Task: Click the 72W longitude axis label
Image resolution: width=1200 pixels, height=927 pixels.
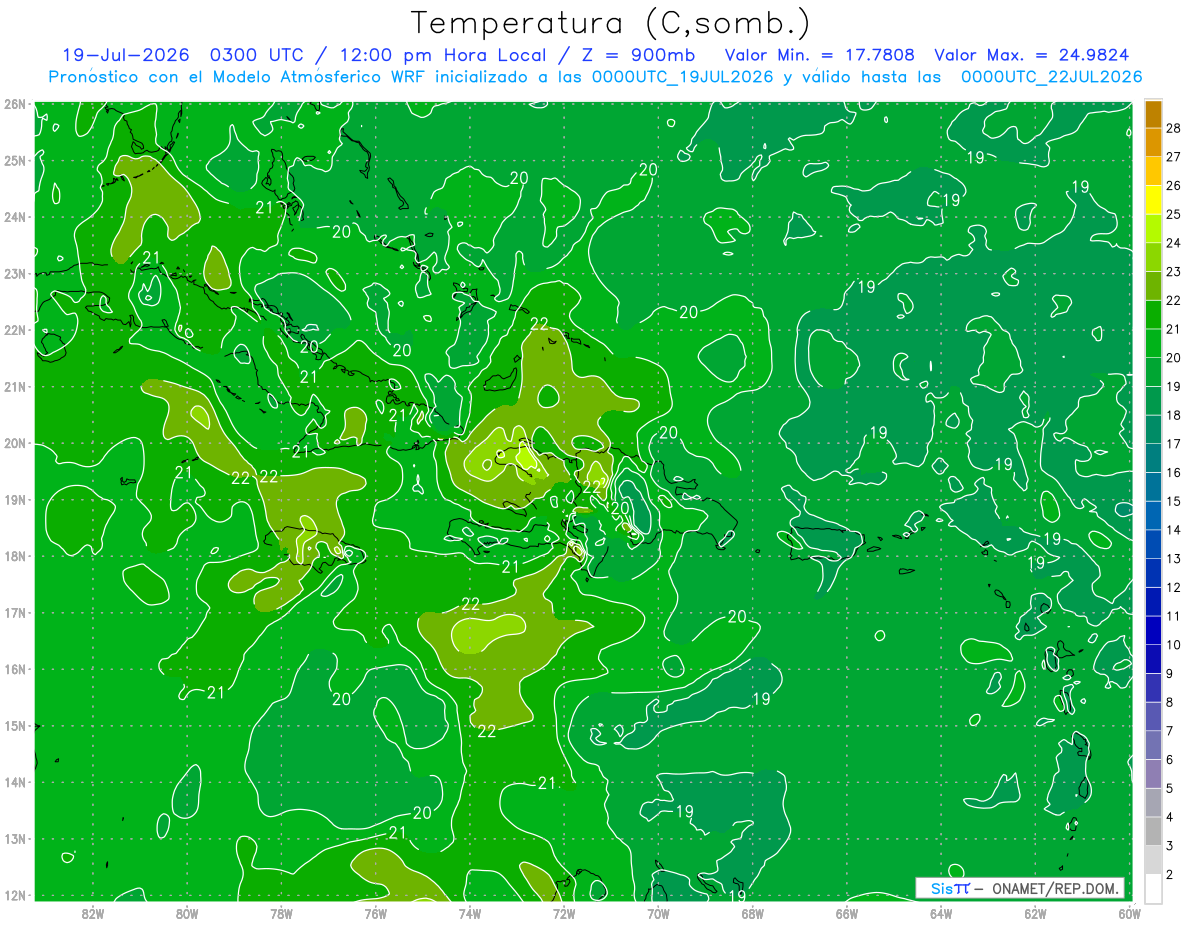Action: (x=564, y=913)
